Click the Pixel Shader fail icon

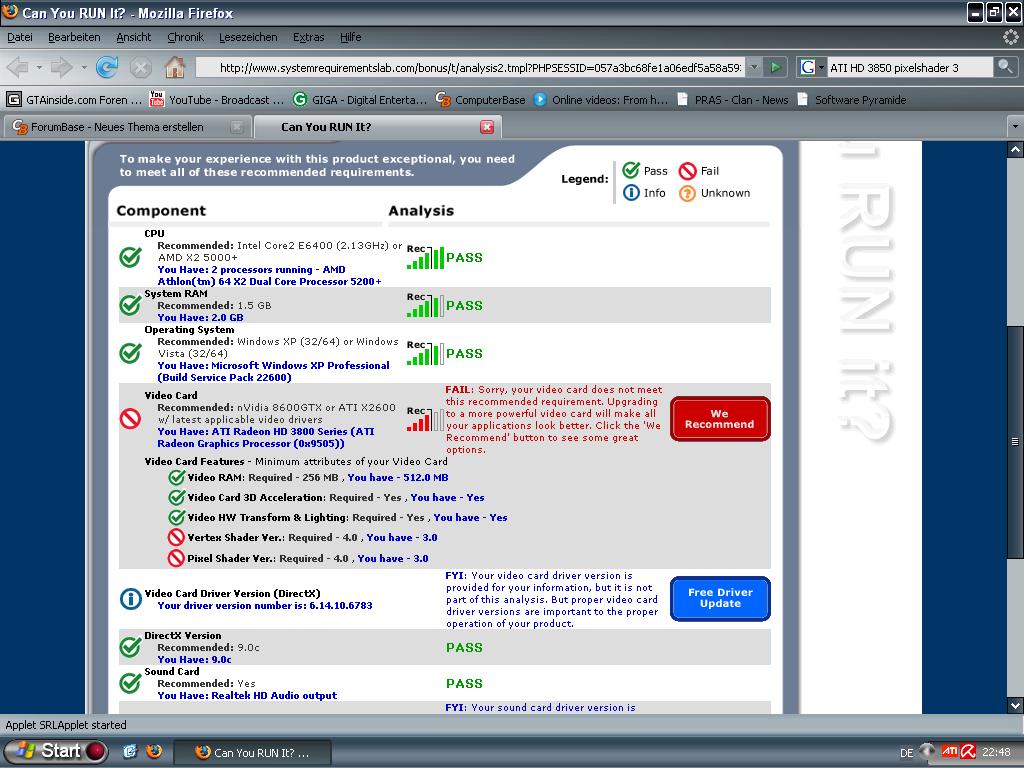pyautogui.click(x=176, y=558)
